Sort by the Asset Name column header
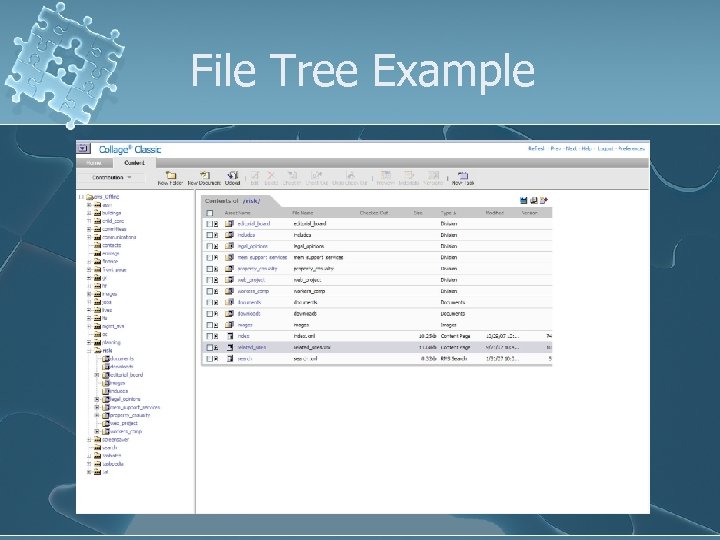 (x=237, y=213)
